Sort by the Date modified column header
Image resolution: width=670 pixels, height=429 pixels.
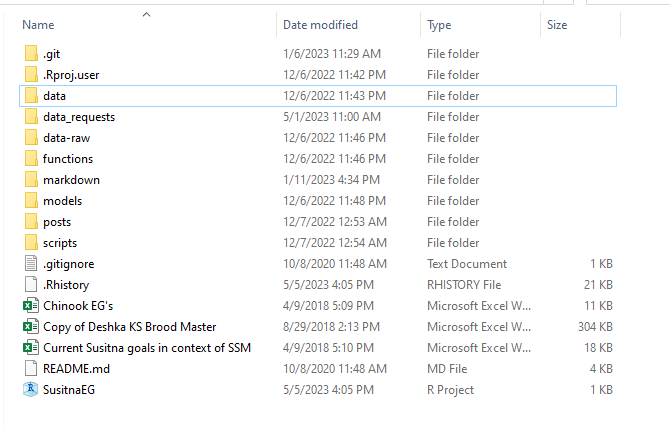tap(320, 25)
